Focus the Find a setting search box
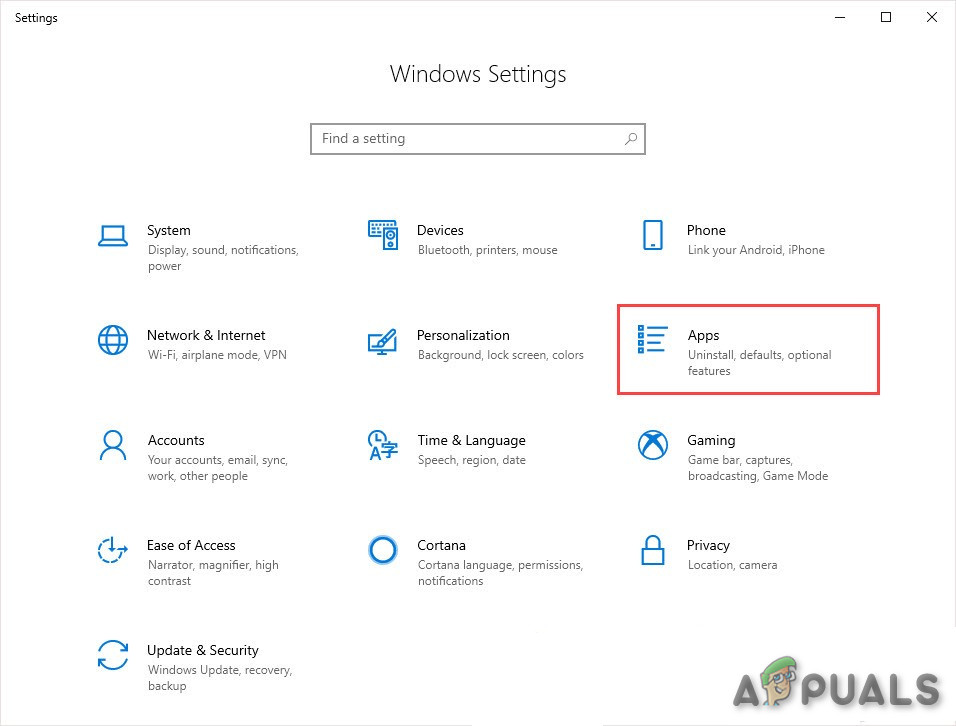The image size is (956, 726). [465, 139]
